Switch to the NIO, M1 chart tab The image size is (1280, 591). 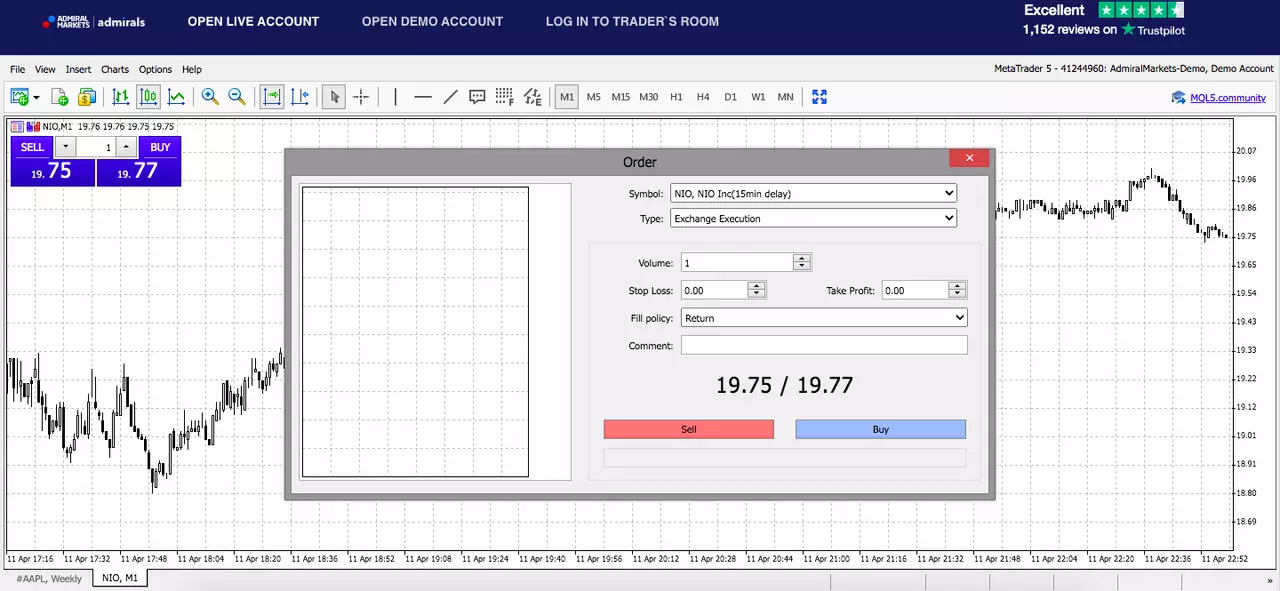point(119,578)
